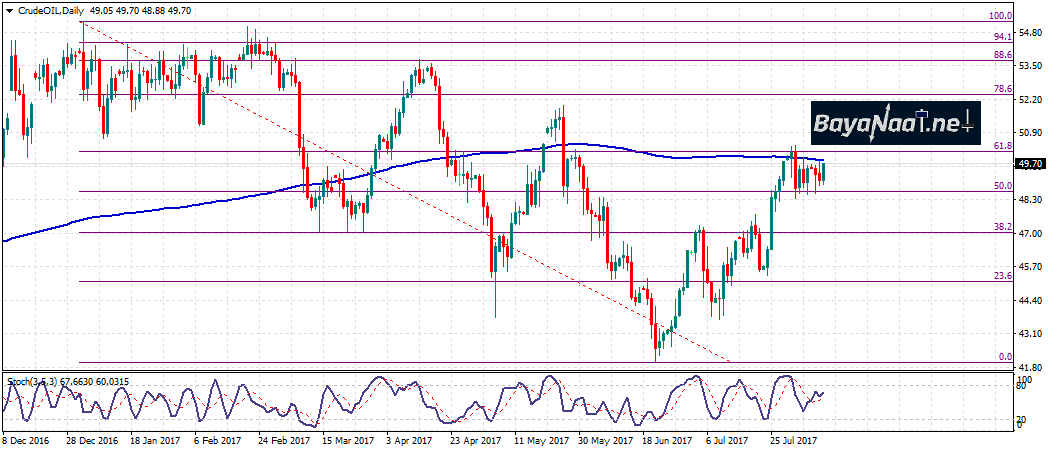
Task: Click the 3 Apr 2017 date label
Action: point(407,439)
